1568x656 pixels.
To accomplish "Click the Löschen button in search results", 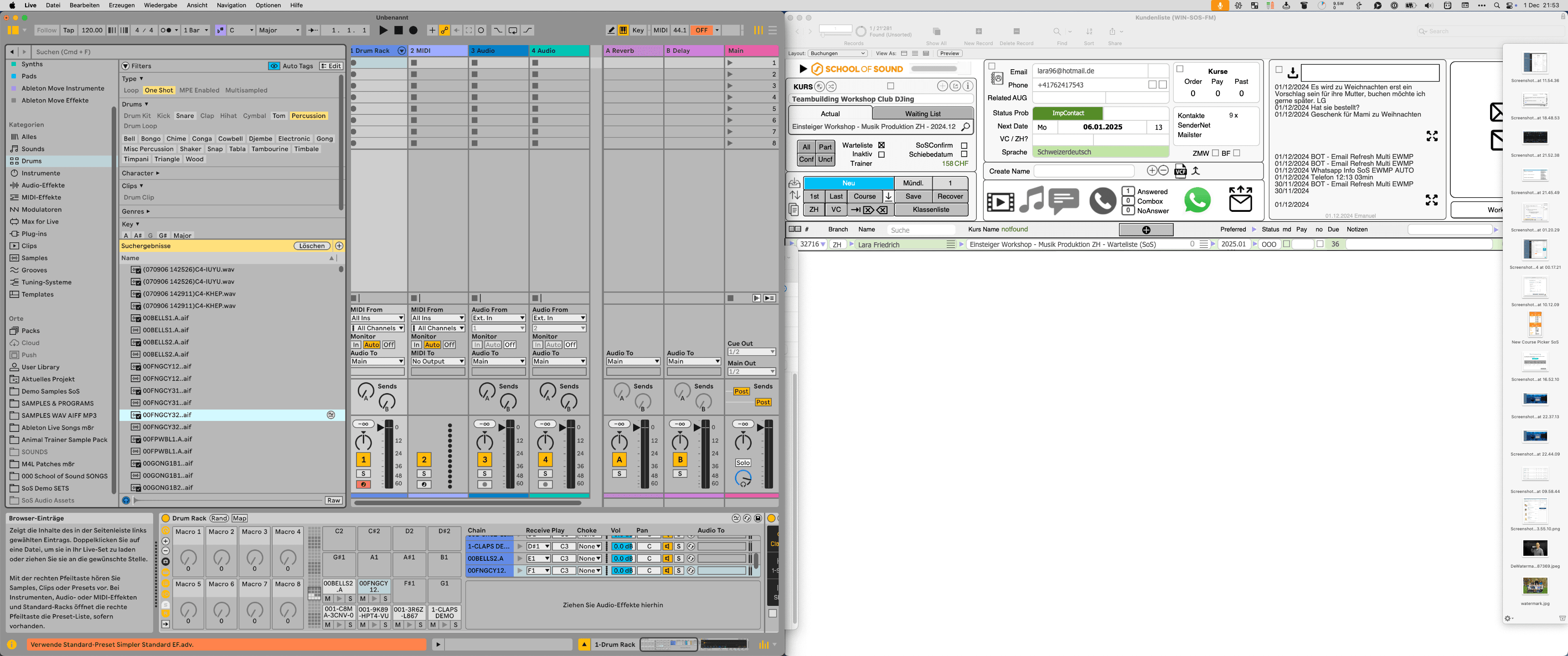I will pos(312,246).
